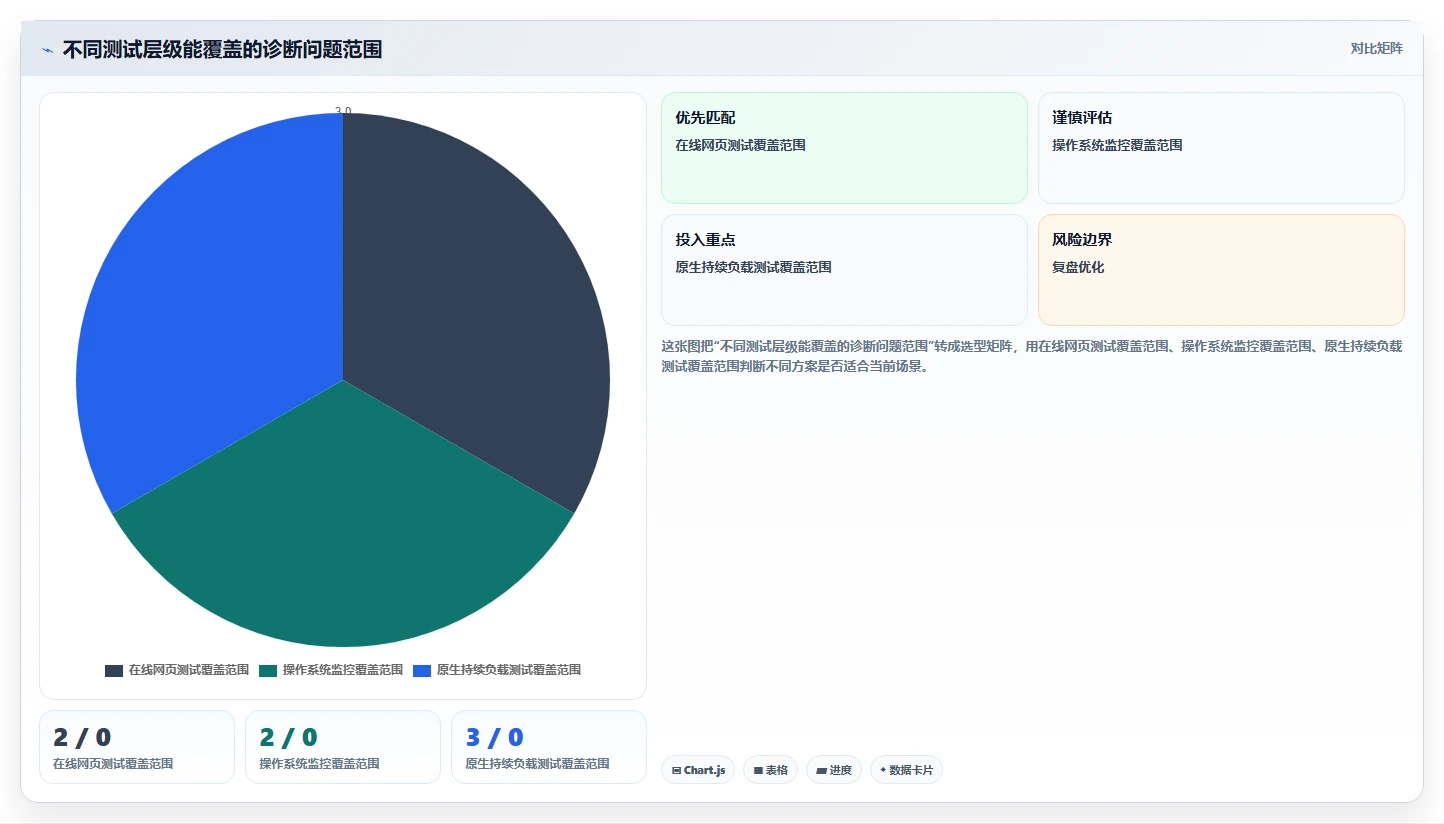
Task: Open the 谨慎评估 card
Action: (1221, 148)
